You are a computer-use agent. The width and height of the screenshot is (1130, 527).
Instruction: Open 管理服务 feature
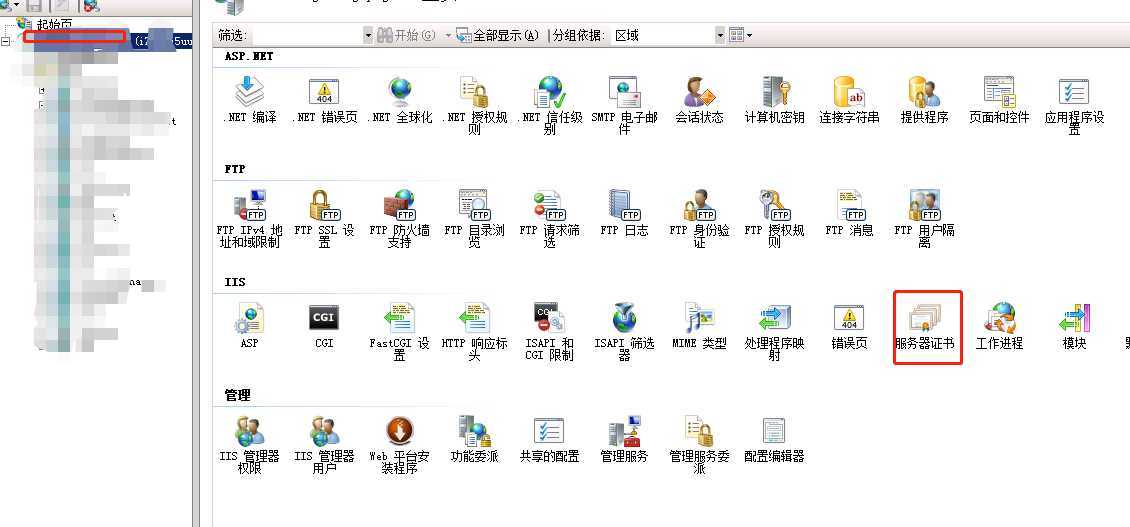click(x=624, y=440)
